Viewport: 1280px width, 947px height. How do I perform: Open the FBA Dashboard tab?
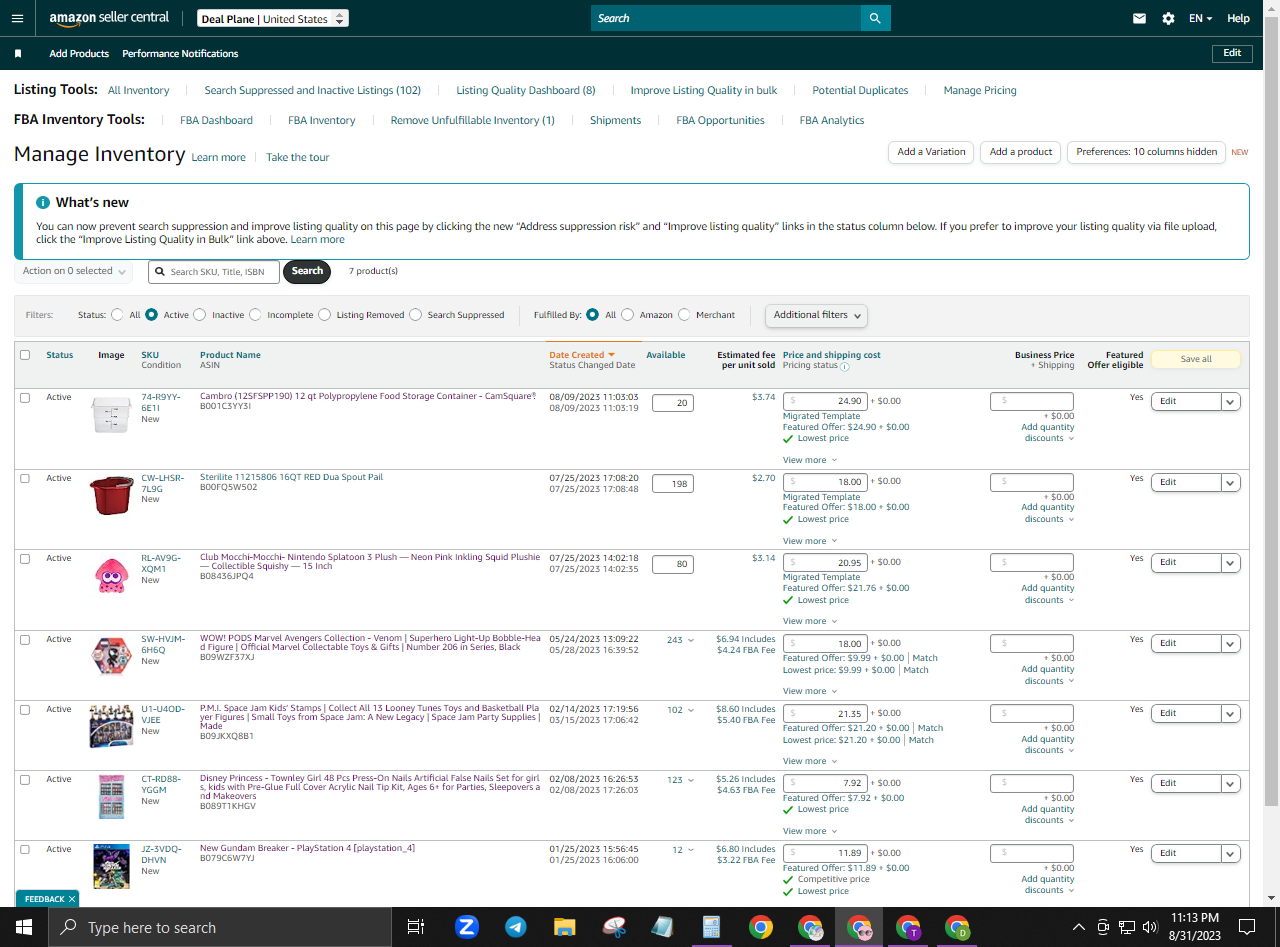click(x=216, y=120)
